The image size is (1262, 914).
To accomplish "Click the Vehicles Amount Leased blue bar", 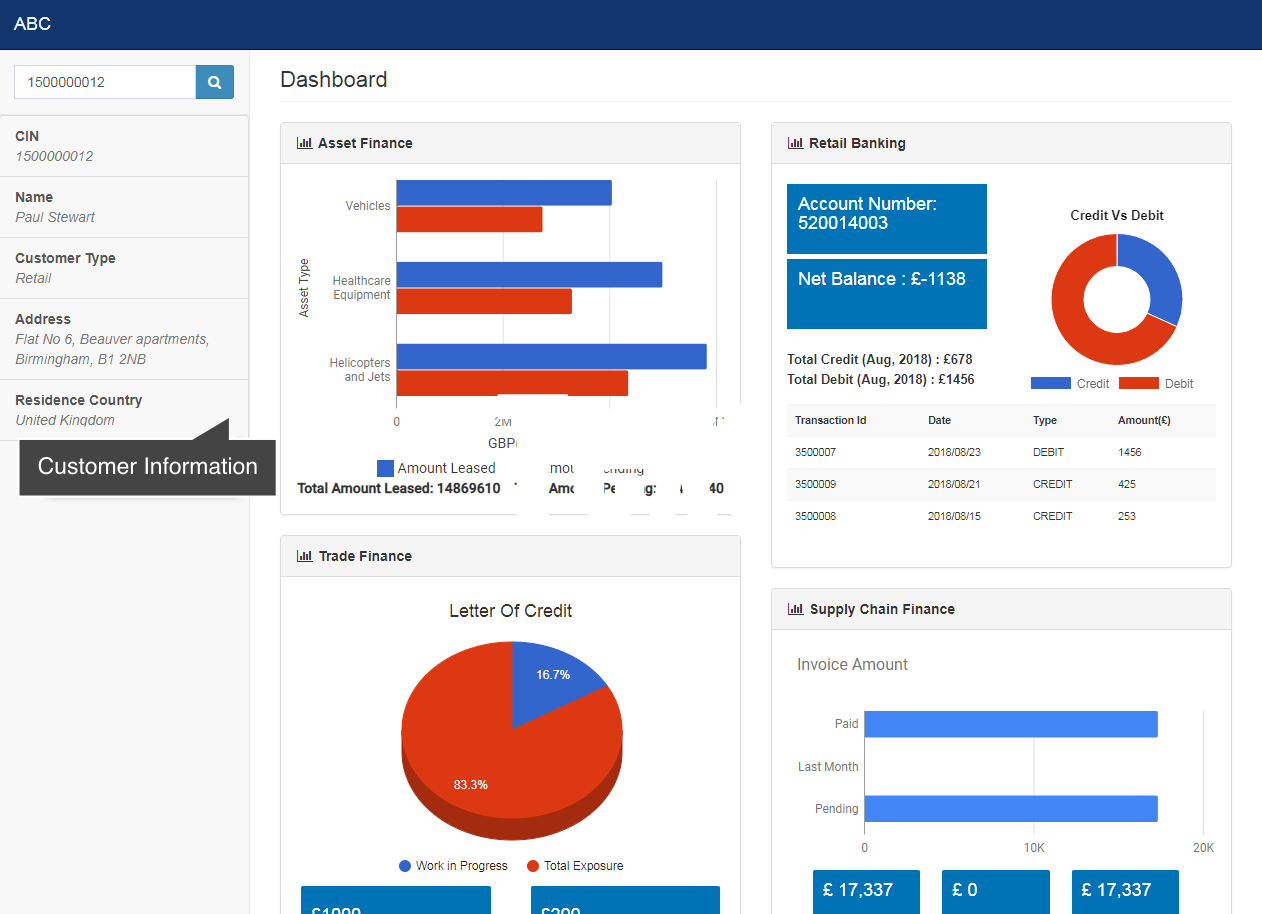I will point(504,193).
